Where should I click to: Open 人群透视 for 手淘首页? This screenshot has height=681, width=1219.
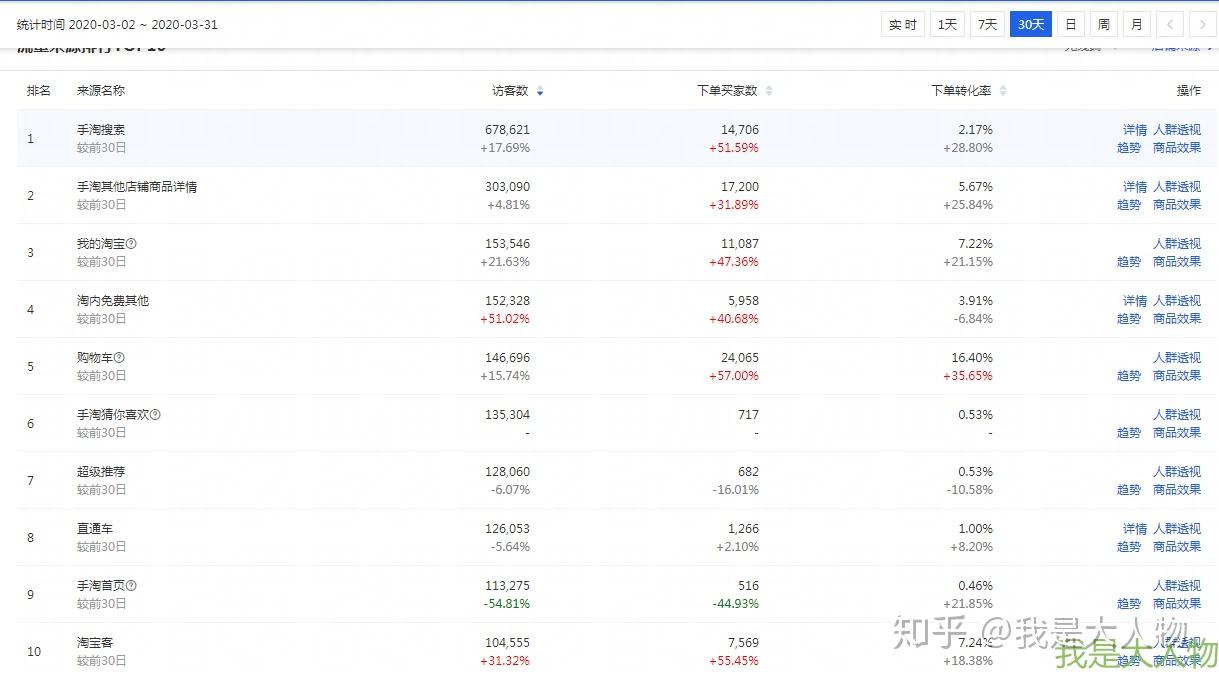(1177, 586)
